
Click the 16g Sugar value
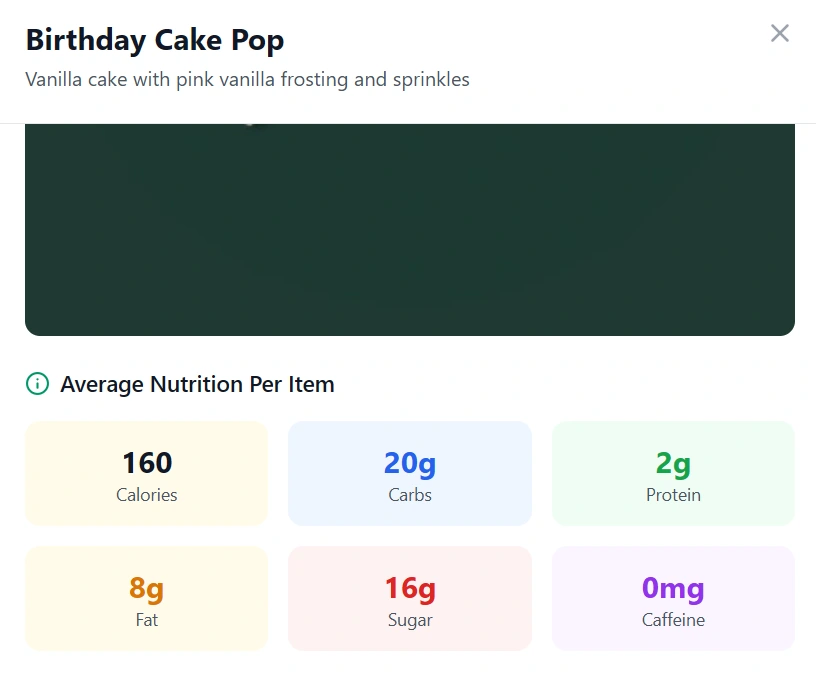pyautogui.click(x=409, y=588)
